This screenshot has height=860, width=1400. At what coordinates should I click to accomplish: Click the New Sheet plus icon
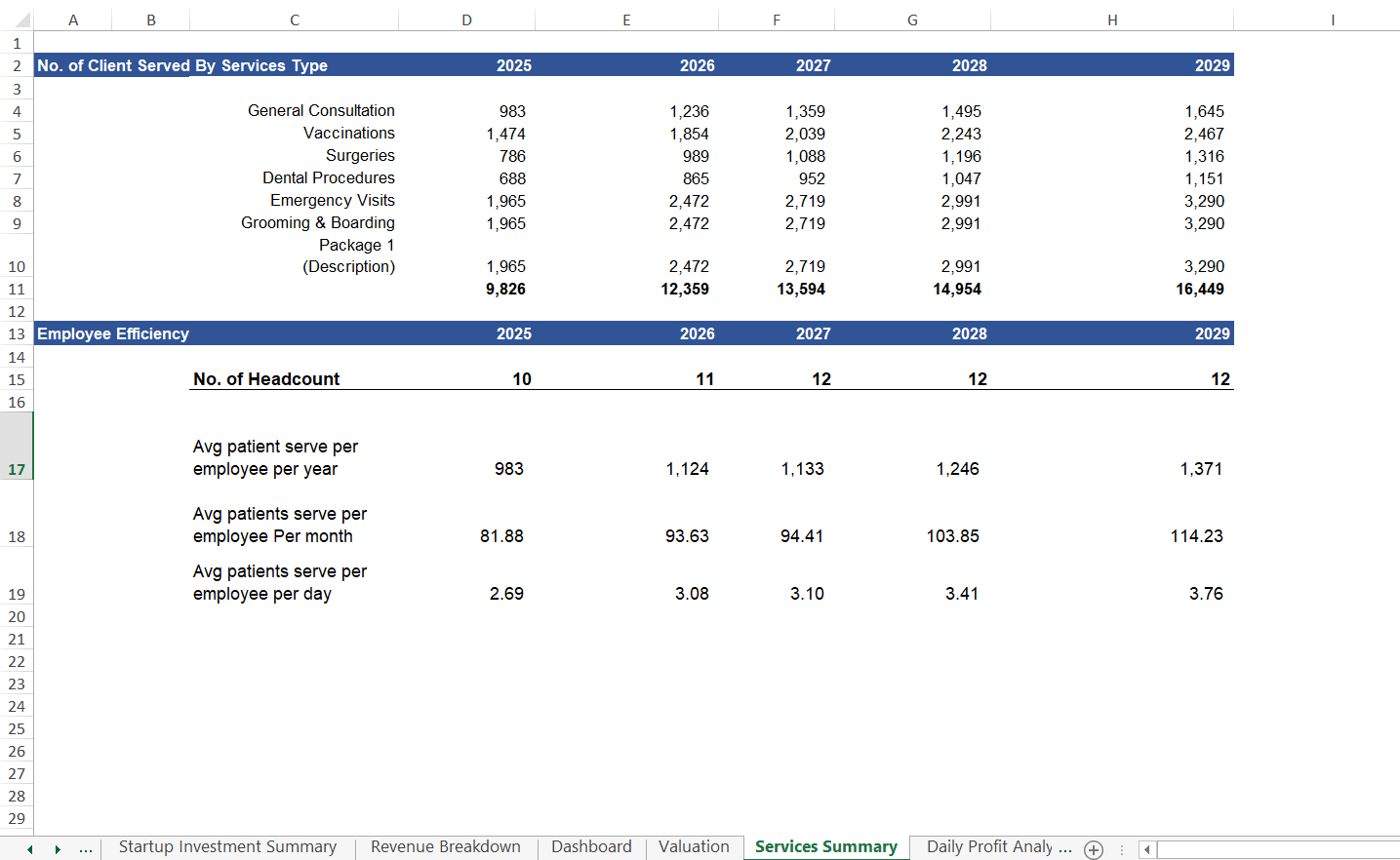click(x=1094, y=847)
